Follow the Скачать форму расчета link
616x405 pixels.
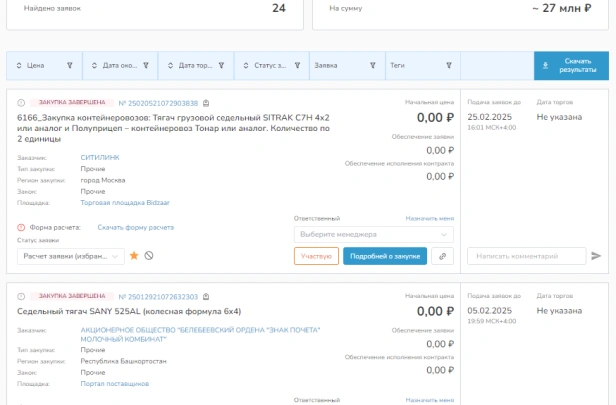pyautogui.click(x=136, y=227)
